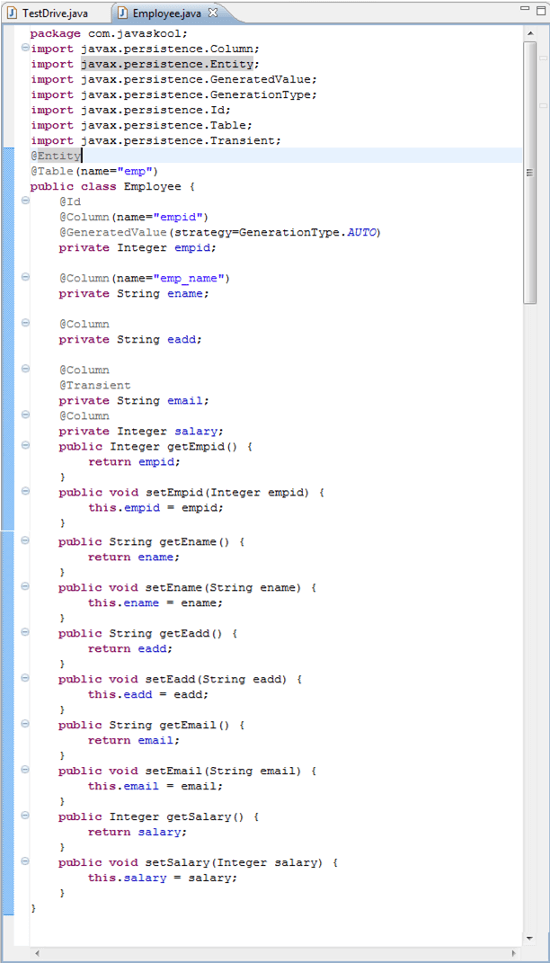Collapse the fold for the eadd field annotation
Image resolution: width=550 pixels, height=963 pixels.
click(x=25, y=322)
